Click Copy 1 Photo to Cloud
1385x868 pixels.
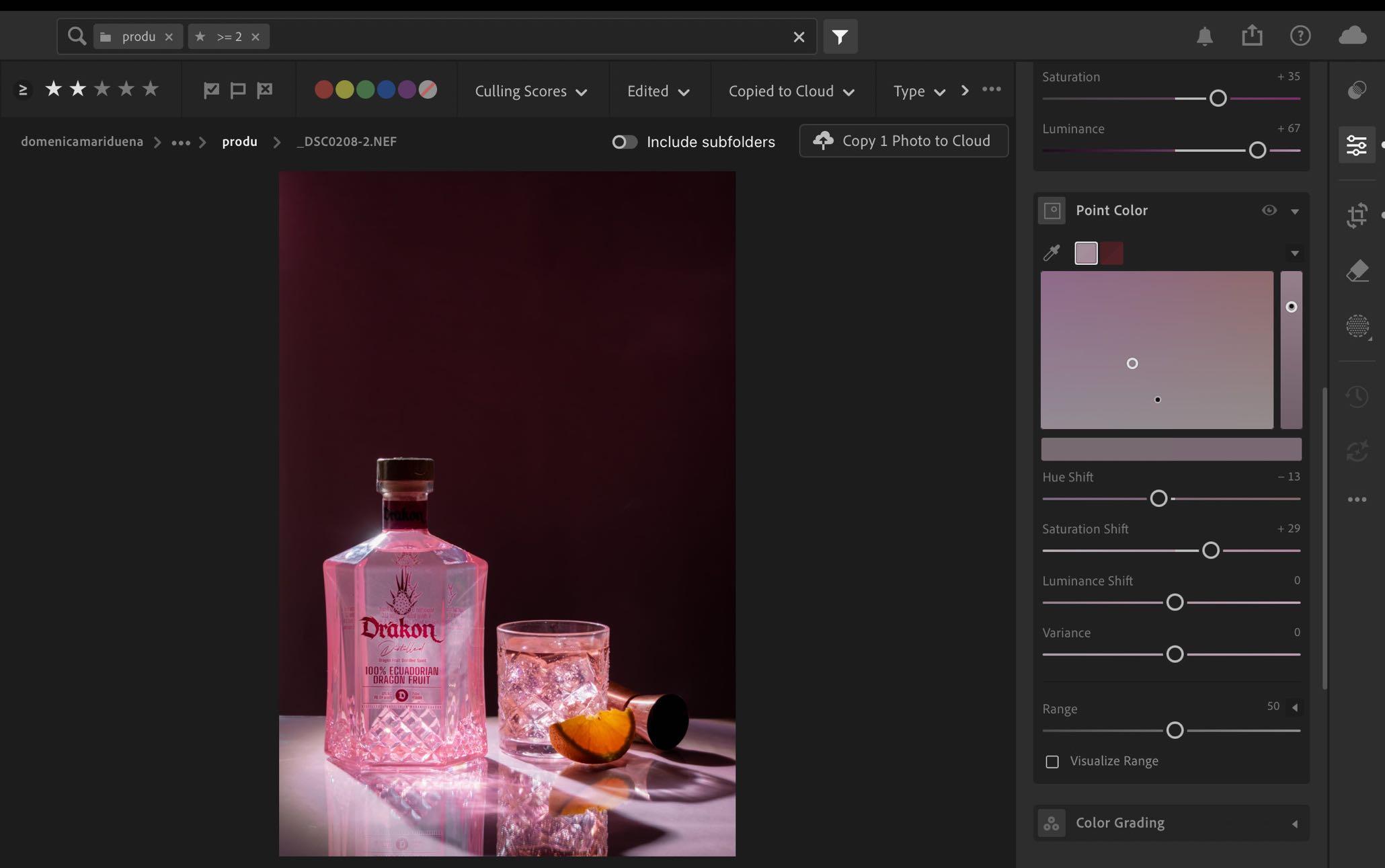903,141
